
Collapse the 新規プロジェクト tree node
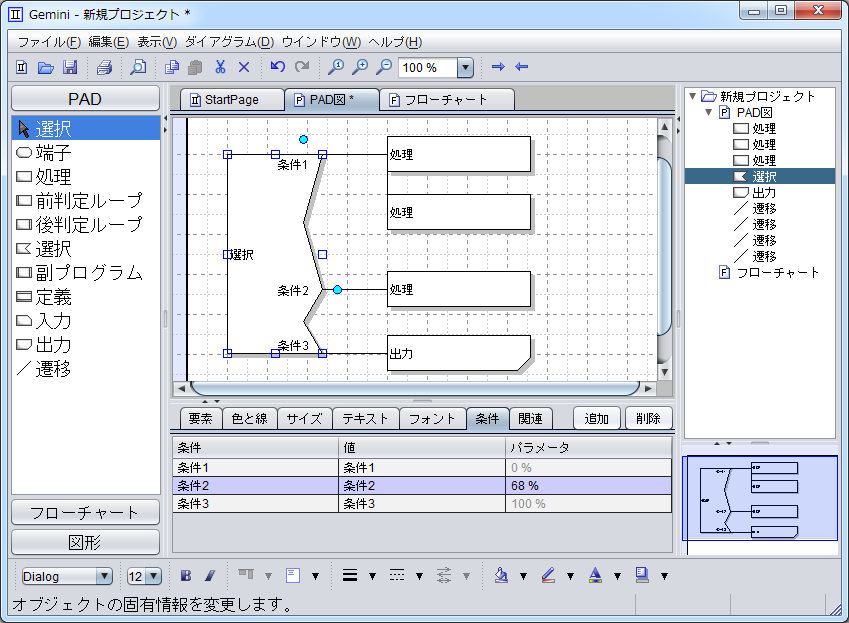(693, 96)
